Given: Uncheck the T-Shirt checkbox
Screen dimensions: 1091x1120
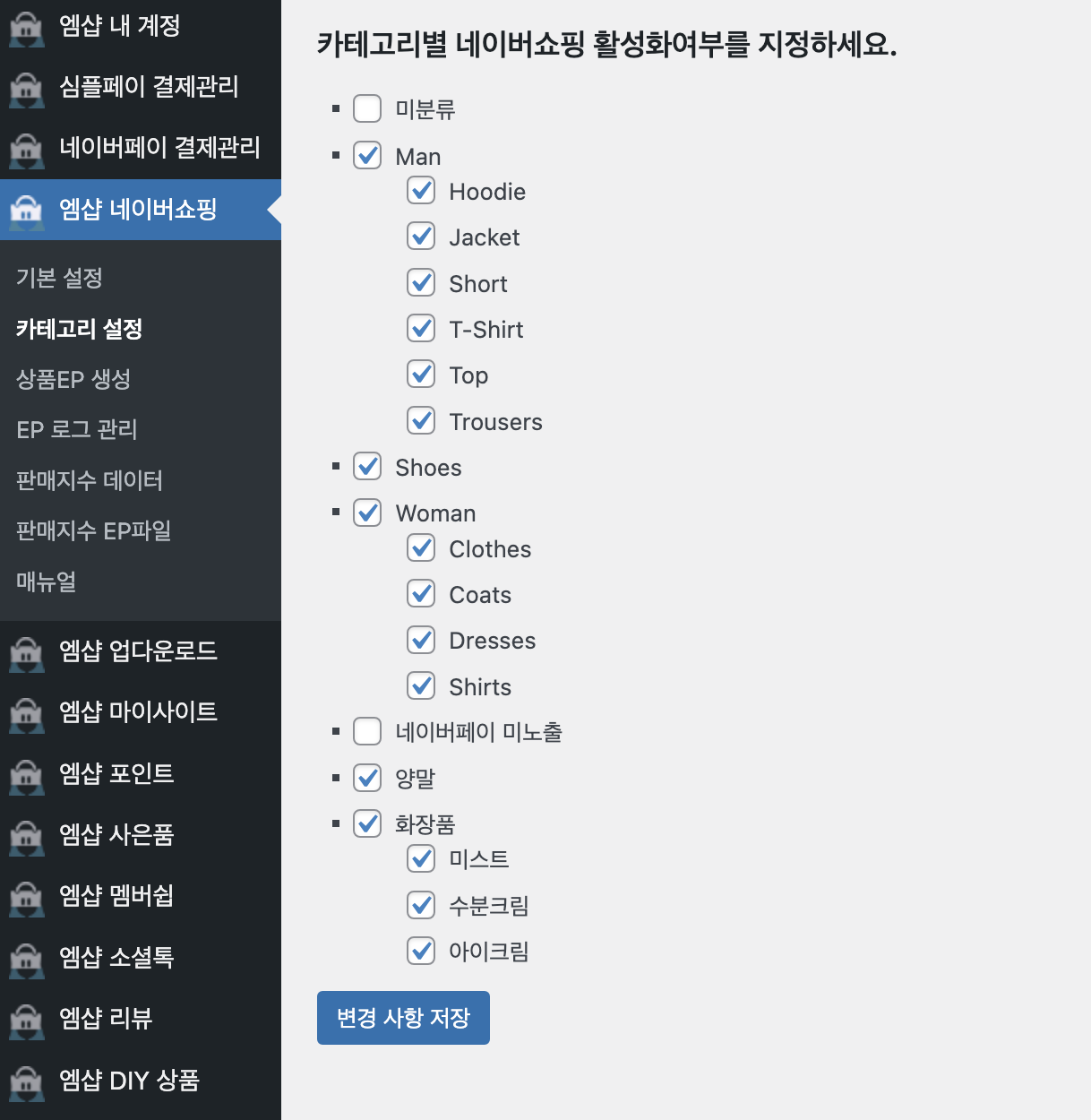Looking at the screenshot, I should coord(421,328).
